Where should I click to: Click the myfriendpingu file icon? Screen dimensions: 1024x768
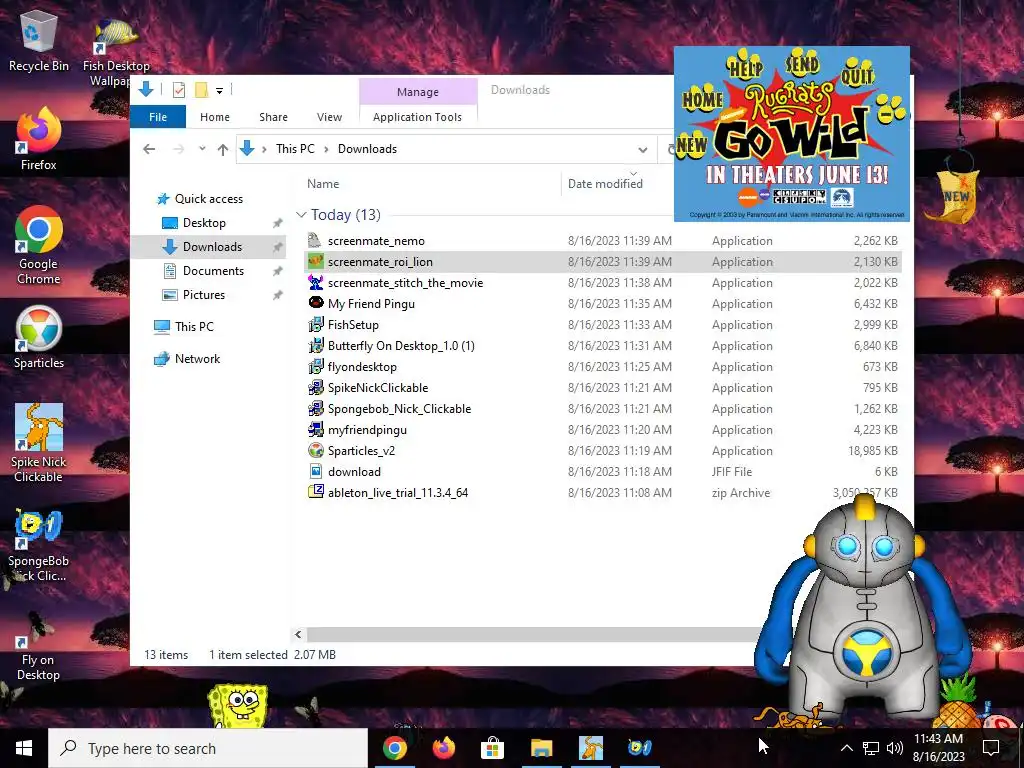pos(315,429)
